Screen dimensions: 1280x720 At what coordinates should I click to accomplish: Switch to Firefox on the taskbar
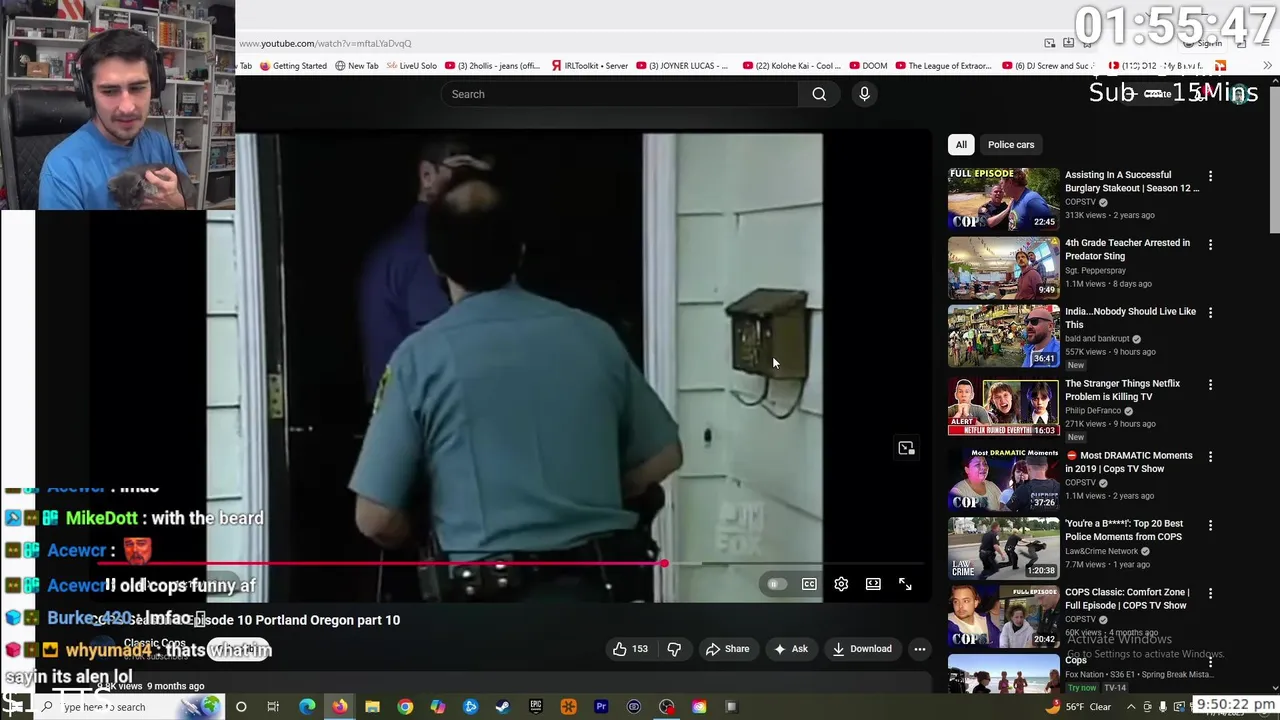[x=340, y=707]
